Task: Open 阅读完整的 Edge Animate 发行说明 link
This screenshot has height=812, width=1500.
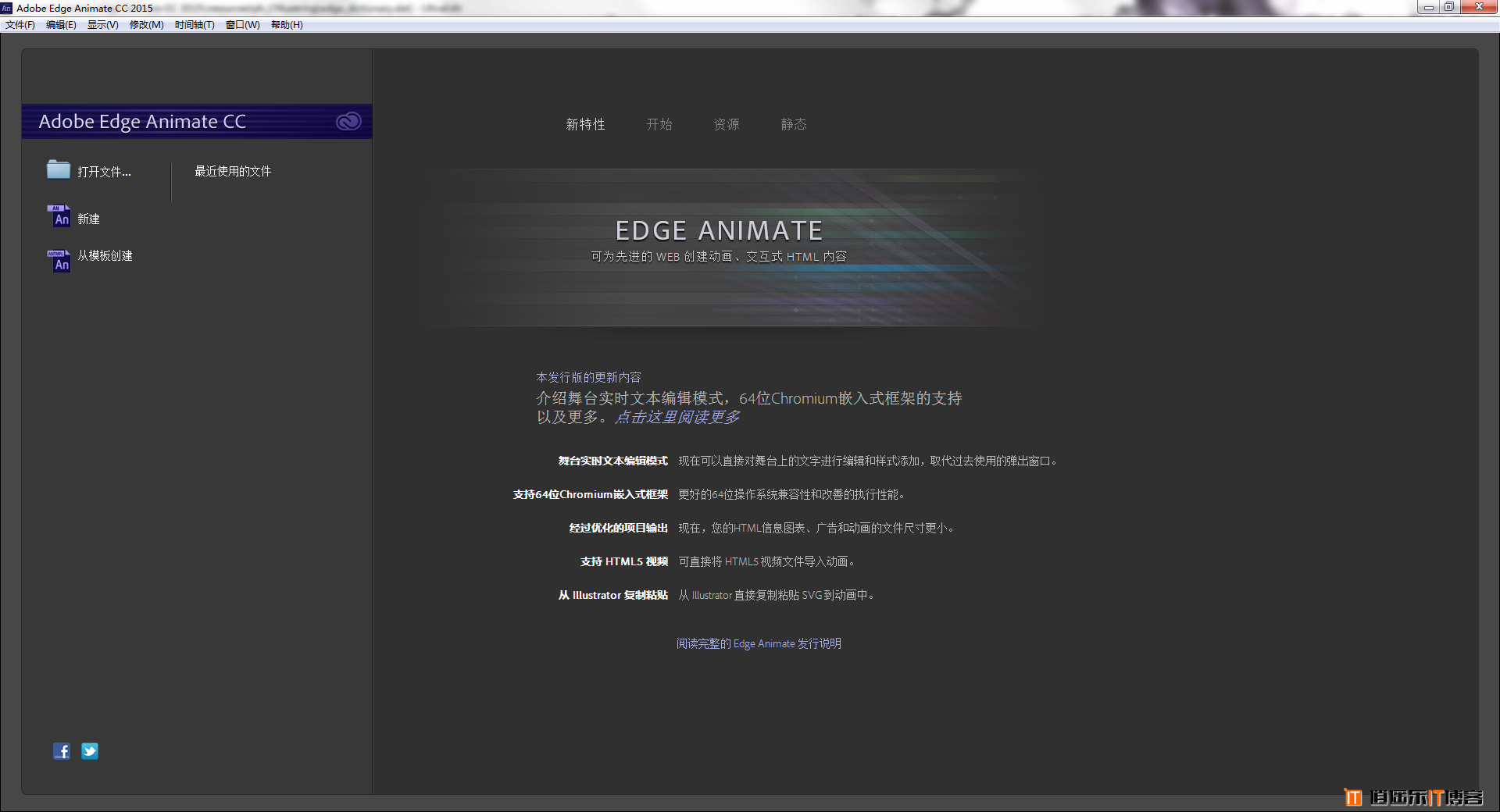Action: pos(759,643)
